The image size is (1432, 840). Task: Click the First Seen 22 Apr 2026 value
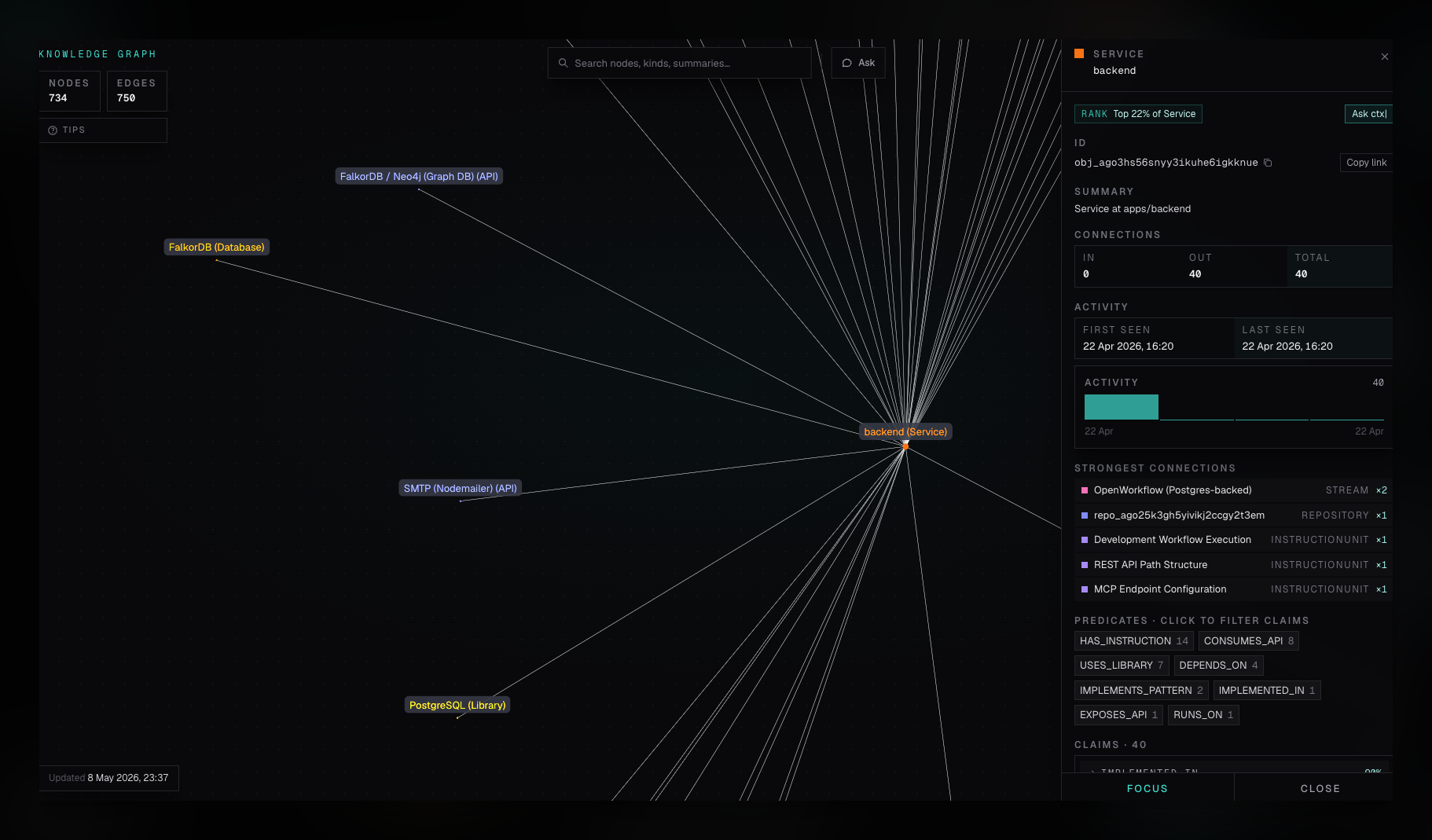[x=1129, y=347]
